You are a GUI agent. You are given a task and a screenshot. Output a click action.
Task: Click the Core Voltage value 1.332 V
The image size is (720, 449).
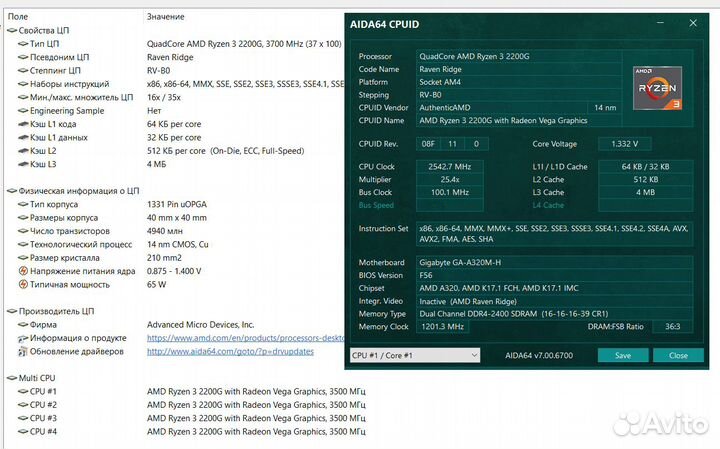pyautogui.click(x=624, y=144)
